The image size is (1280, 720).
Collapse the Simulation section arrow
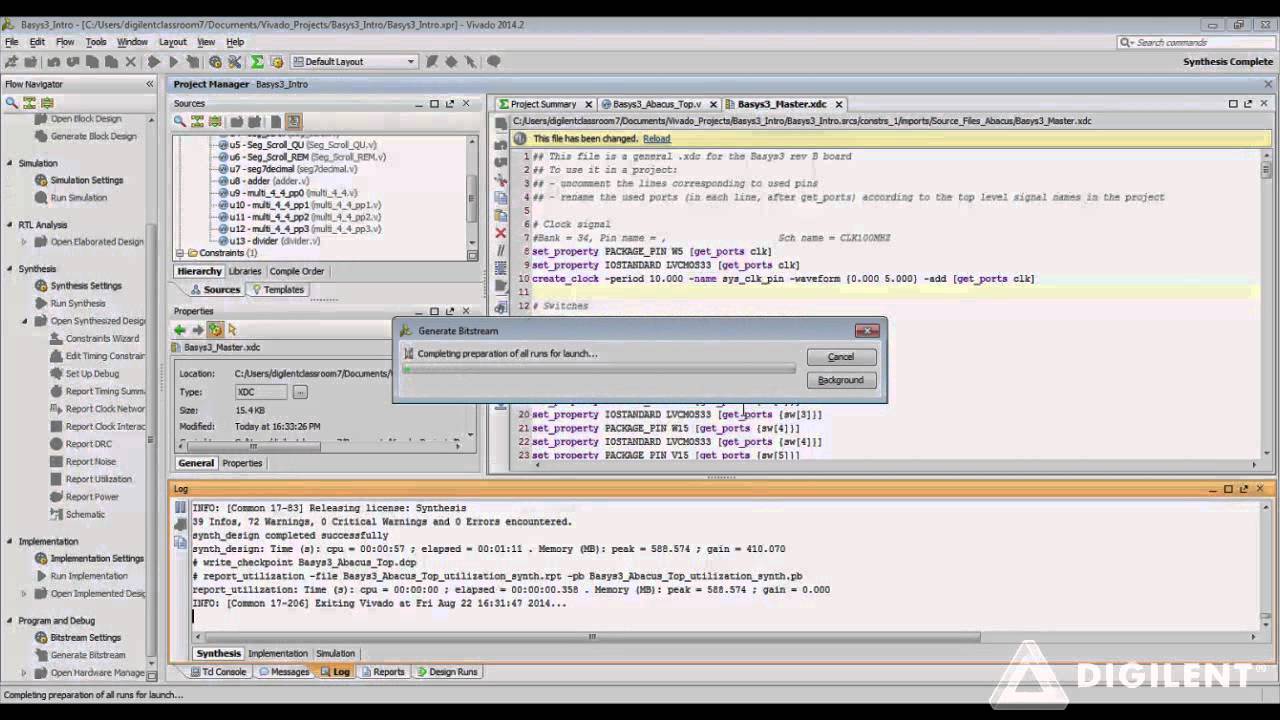pos(9,163)
